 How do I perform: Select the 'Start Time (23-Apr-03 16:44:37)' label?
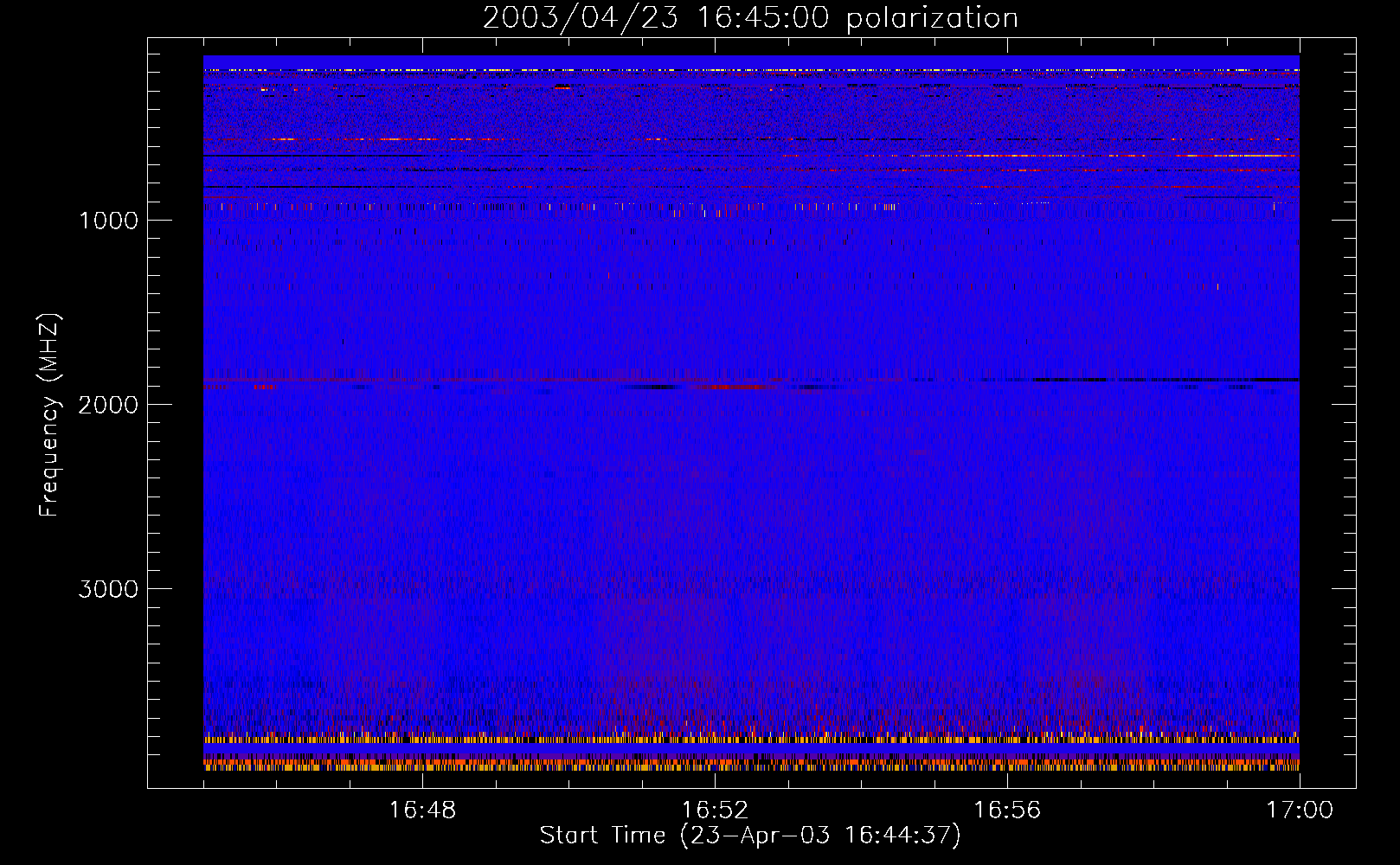coord(750,836)
